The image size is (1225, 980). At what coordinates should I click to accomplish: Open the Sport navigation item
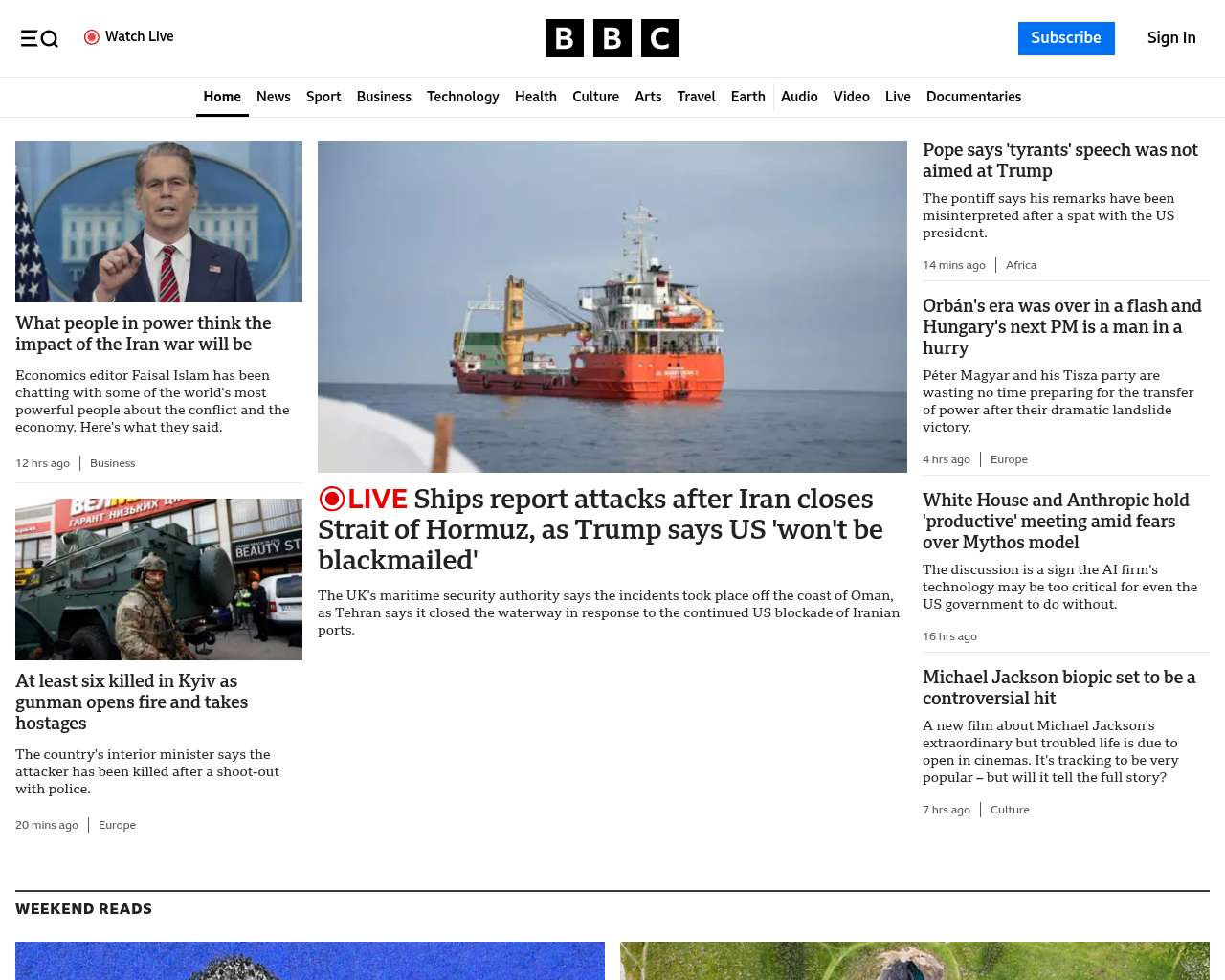[x=323, y=97]
